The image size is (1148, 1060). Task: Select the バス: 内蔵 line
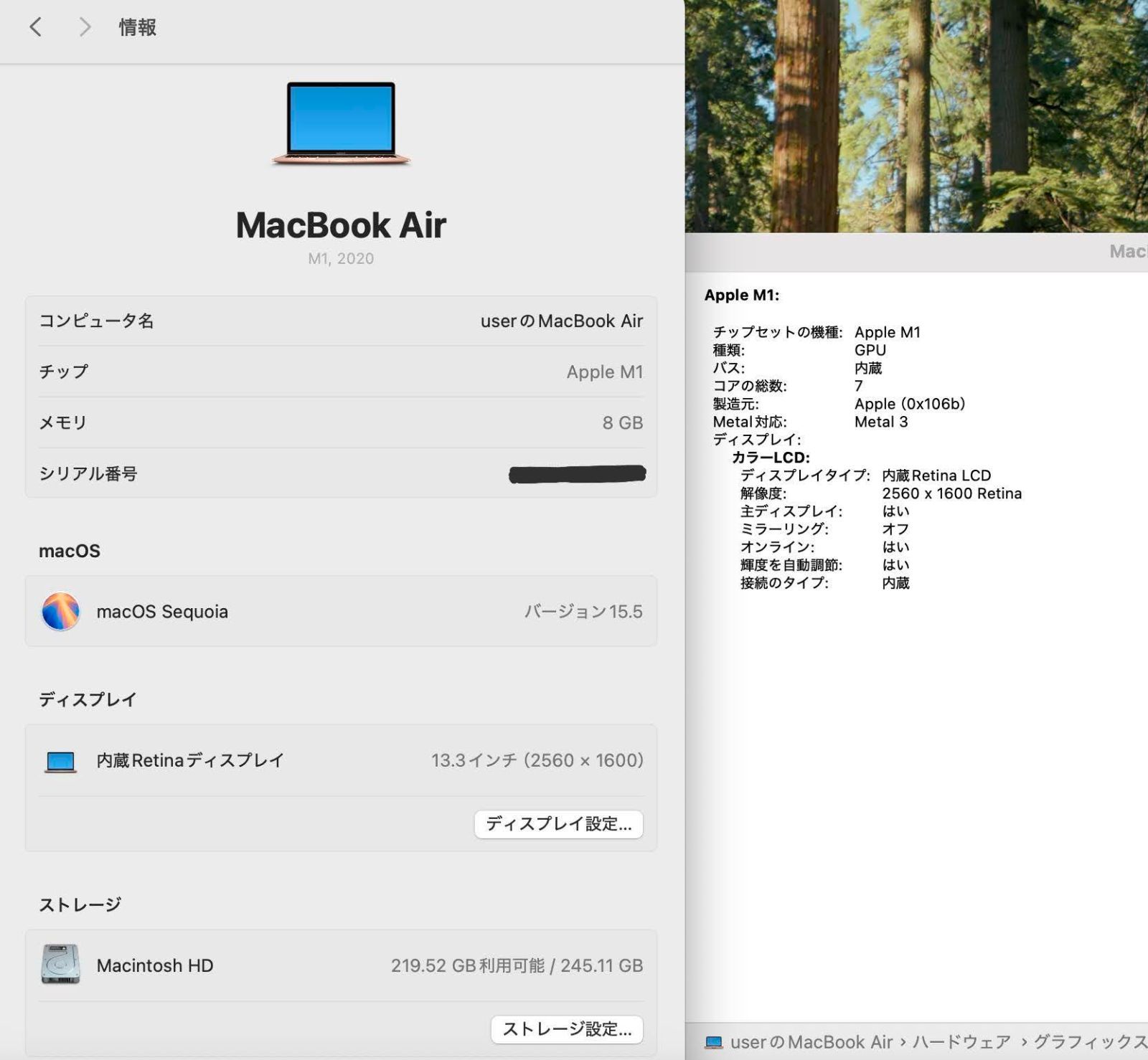click(x=797, y=368)
